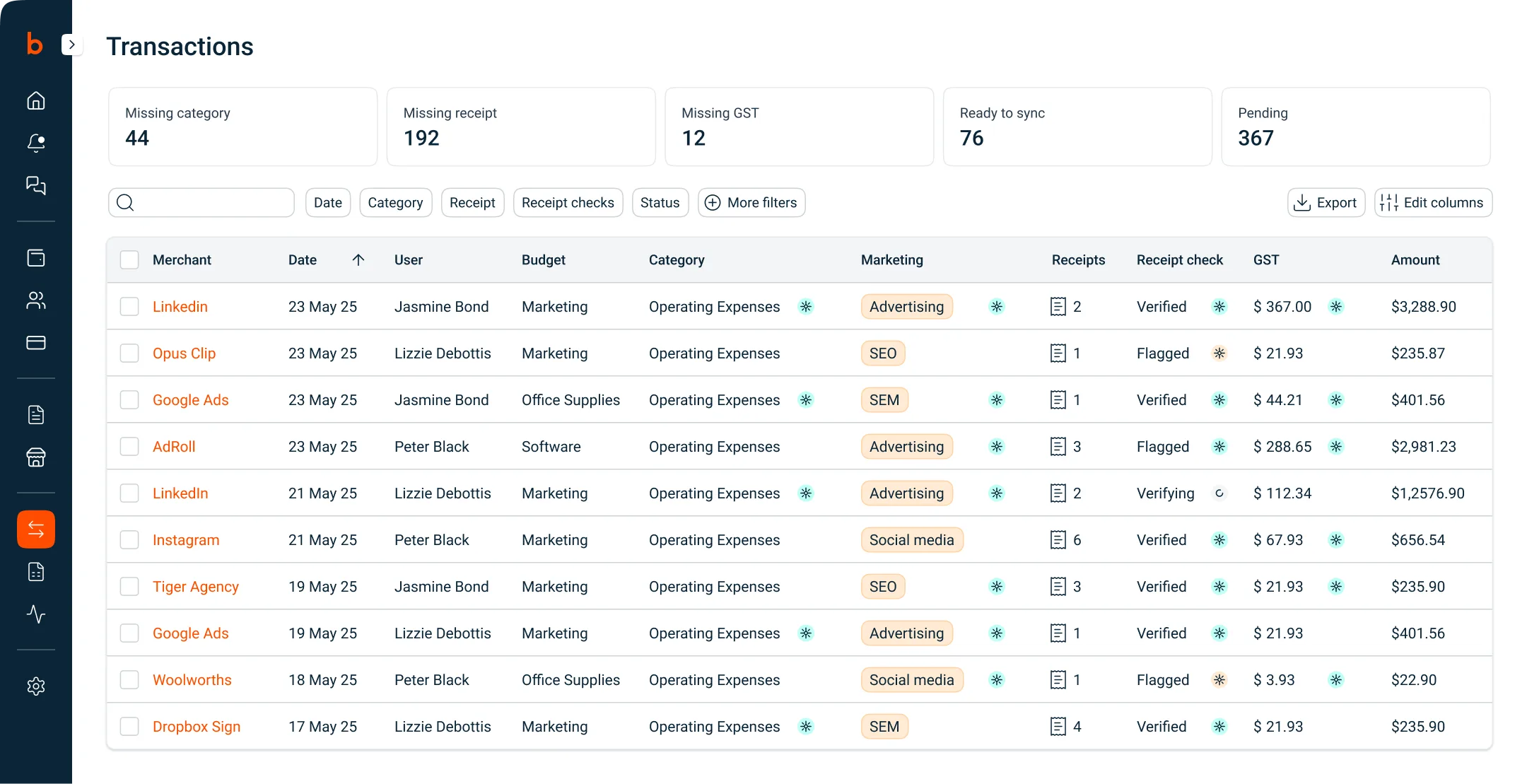The width and height of the screenshot is (1527, 784).
Task: Open settings using the gear icon
Action: pos(35,686)
